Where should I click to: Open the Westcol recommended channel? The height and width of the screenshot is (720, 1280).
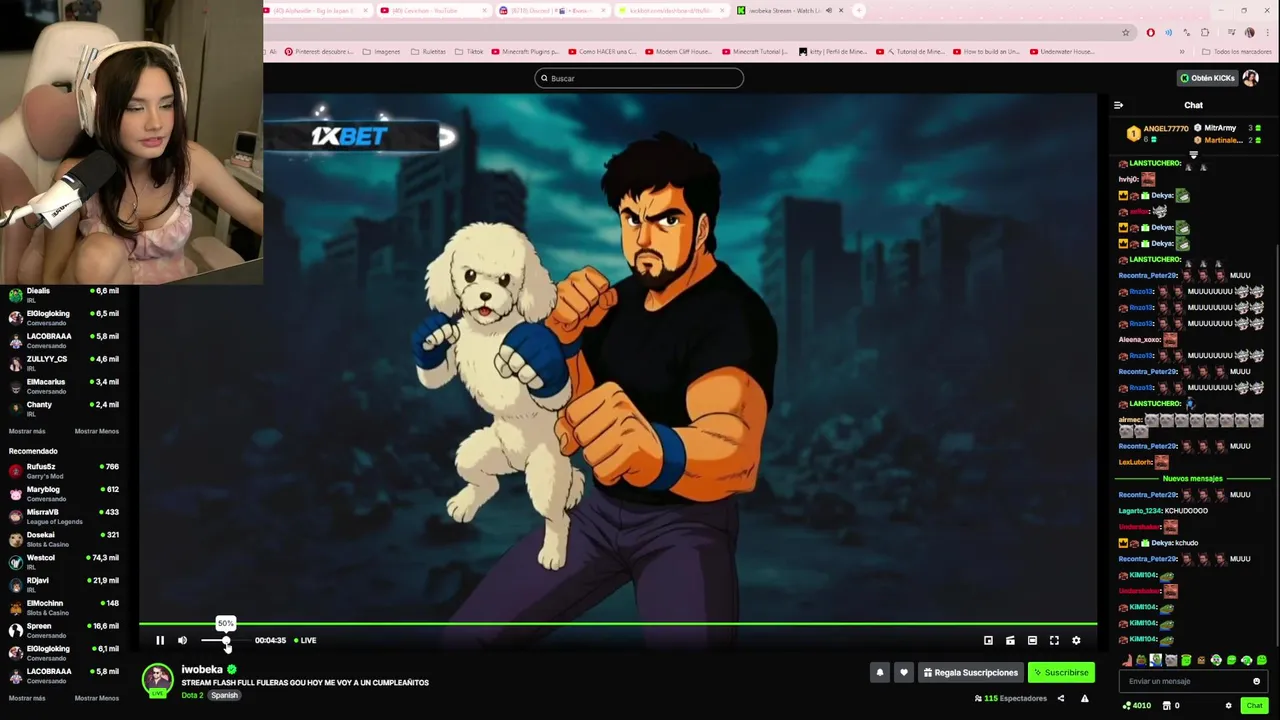64,561
